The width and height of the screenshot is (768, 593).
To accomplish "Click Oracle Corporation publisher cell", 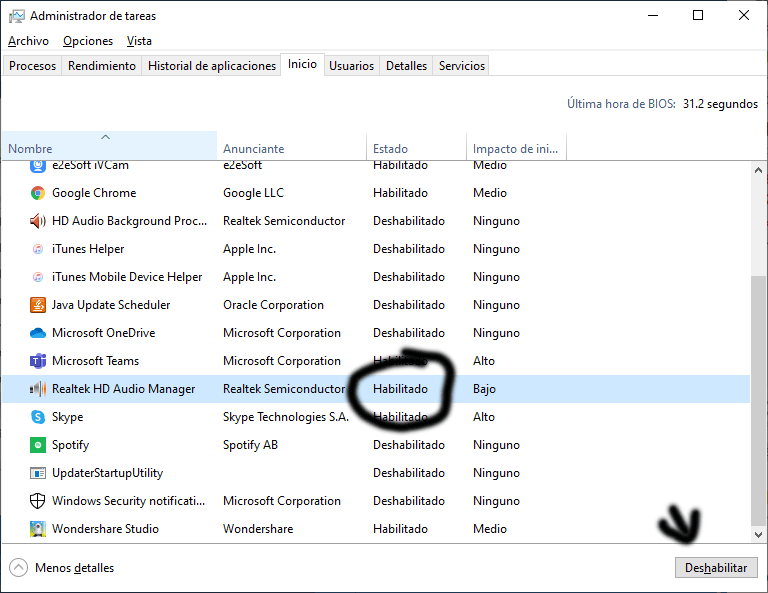I will pyautogui.click(x=273, y=305).
